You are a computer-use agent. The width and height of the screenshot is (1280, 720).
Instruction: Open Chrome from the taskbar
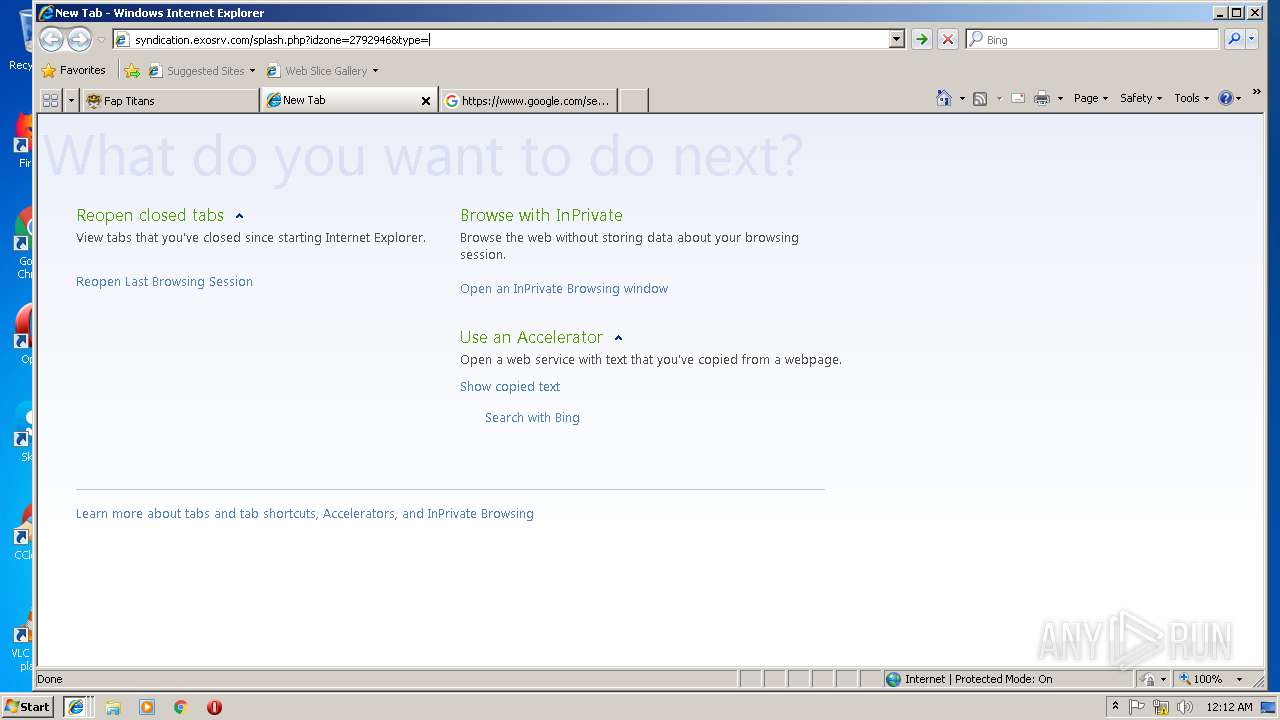181,707
